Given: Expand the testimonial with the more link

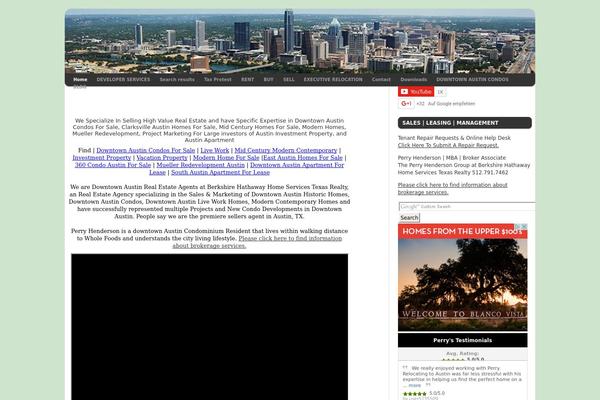Looking at the screenshot, I should pos(414,385).
